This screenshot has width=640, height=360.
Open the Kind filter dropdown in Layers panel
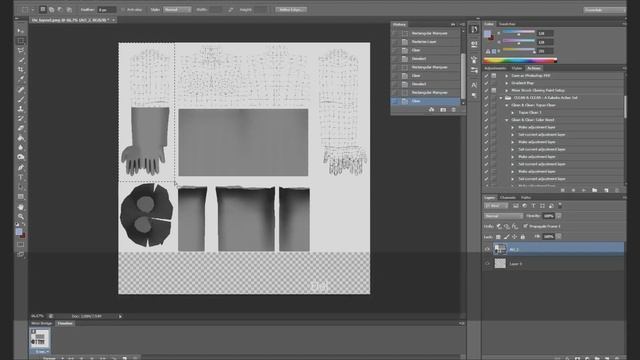[x=496, y=206]
